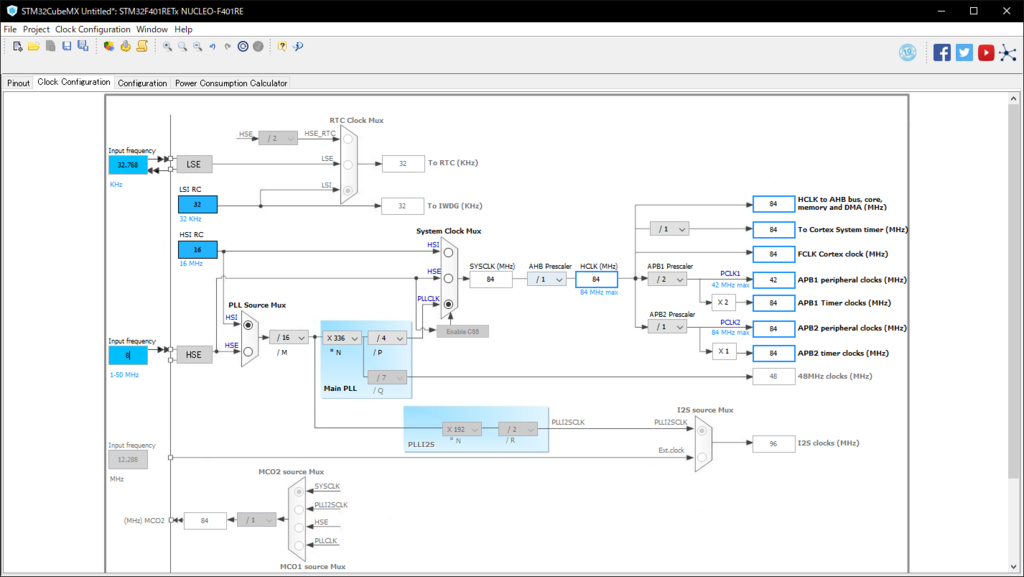Open the Main PLL X 336 multiplier dropdown
This screenshot has height=577, width=1024.
click(342, 338)
